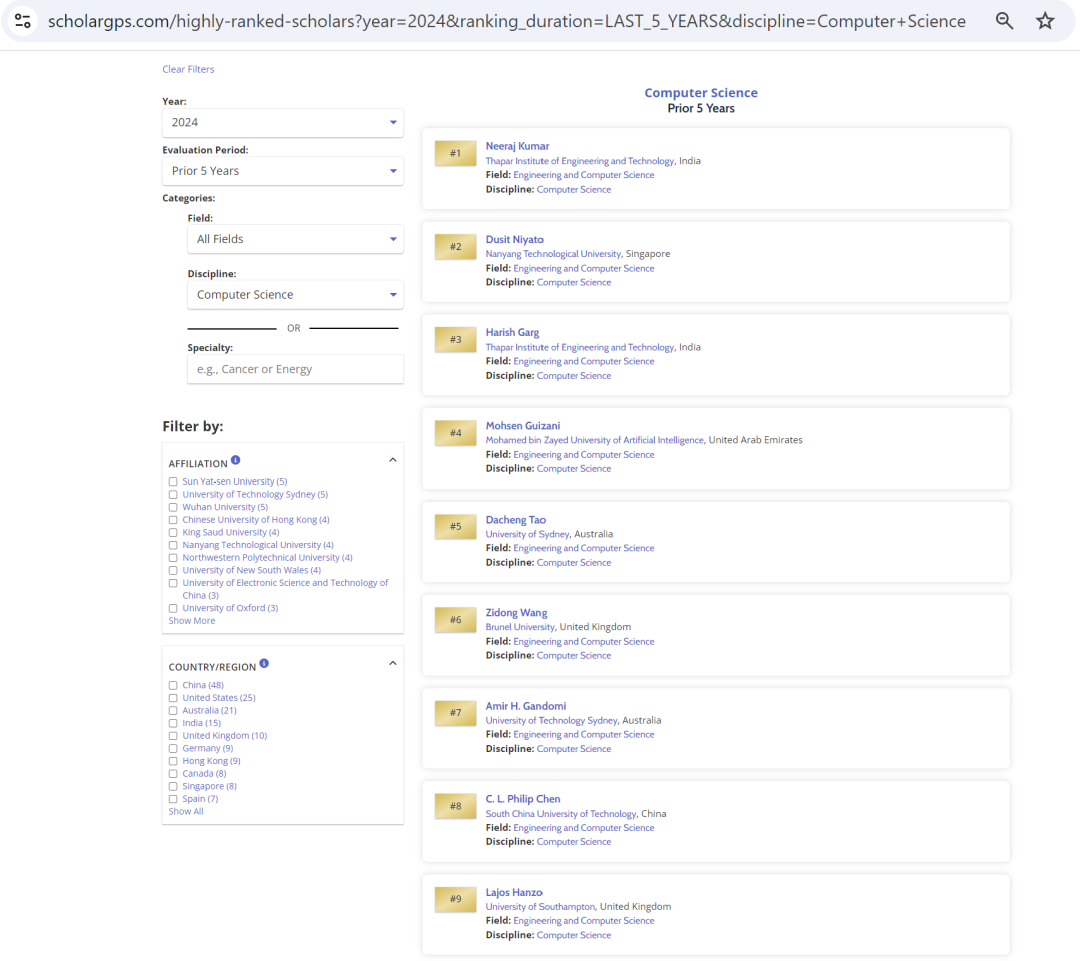The height and width of the screenshot is (961, 1080).
Task: Open C. L. Philip Chen's profile
Action: [x=523, y=799]
